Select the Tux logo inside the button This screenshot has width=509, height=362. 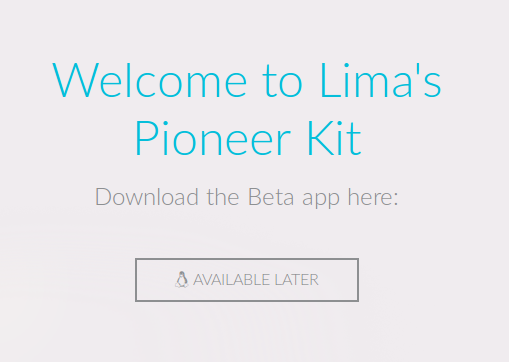pos(181,279)
